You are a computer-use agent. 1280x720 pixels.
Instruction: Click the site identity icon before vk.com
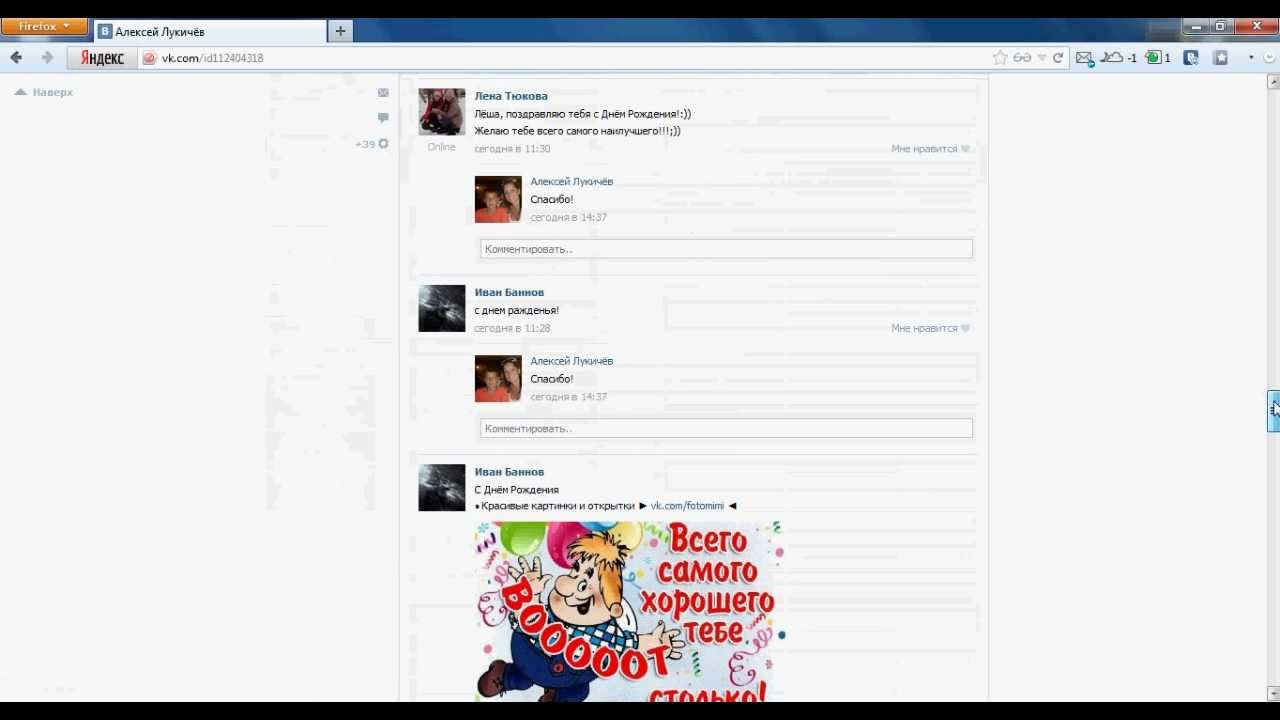(x=150, y=58)
